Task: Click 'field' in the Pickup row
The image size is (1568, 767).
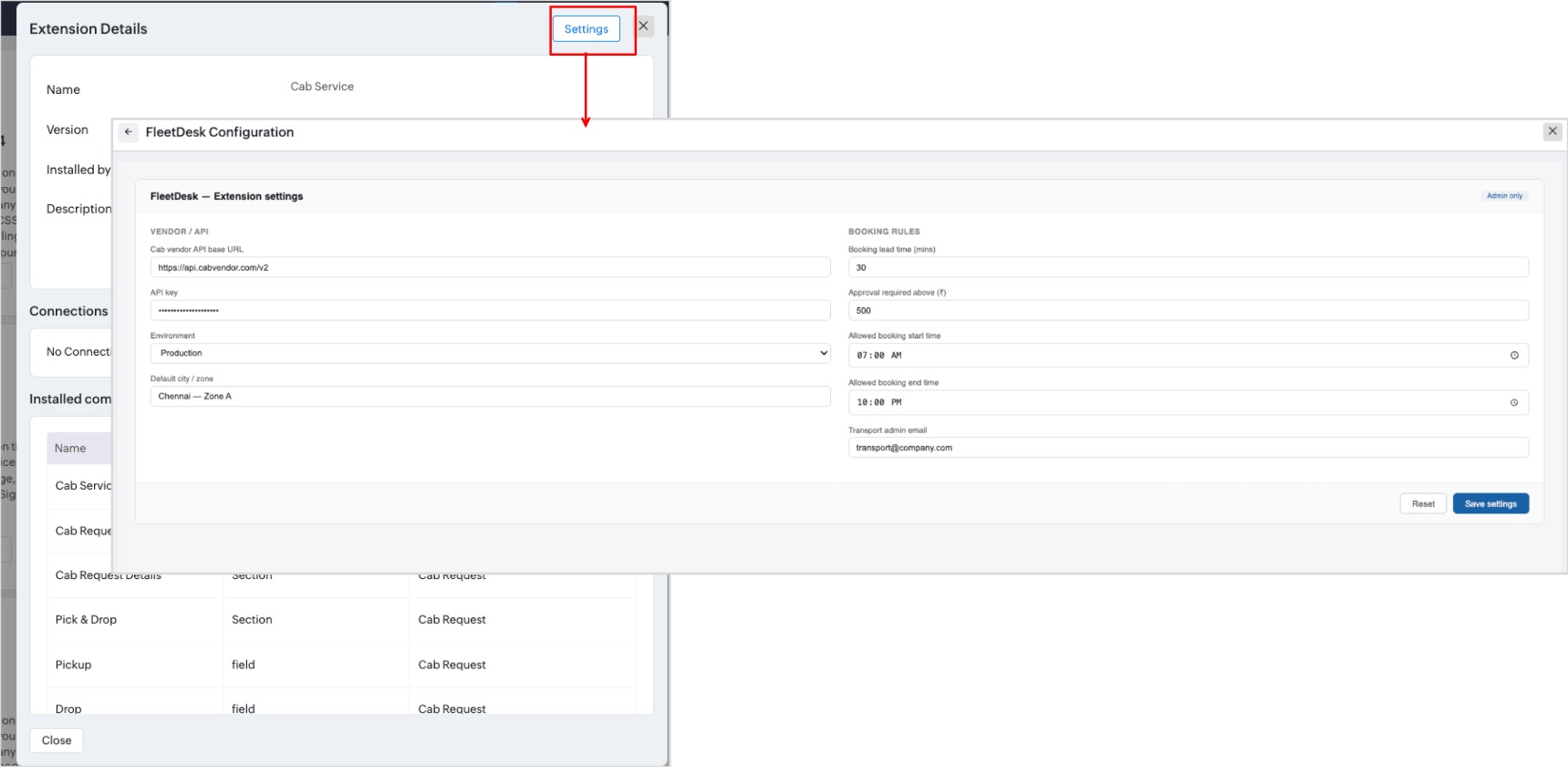Action: 244,665
